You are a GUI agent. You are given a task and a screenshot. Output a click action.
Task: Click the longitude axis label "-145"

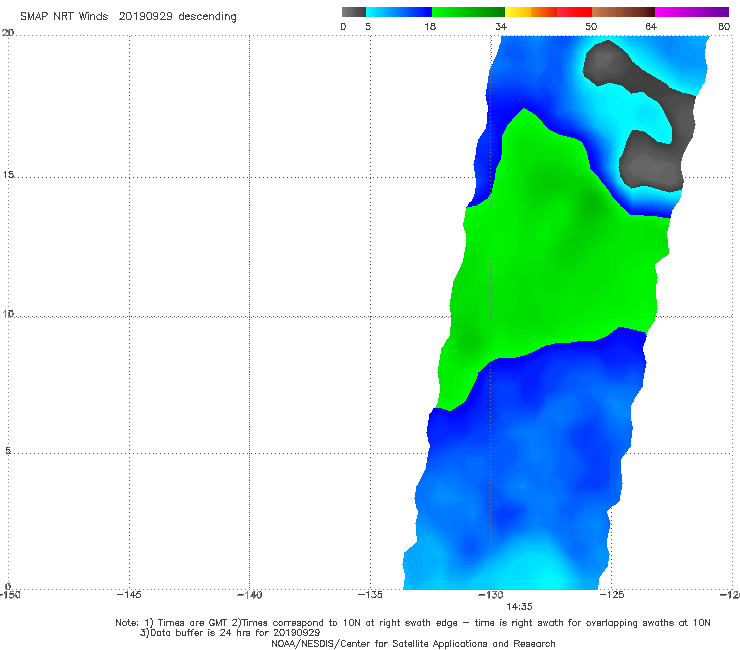pos(129,595)
